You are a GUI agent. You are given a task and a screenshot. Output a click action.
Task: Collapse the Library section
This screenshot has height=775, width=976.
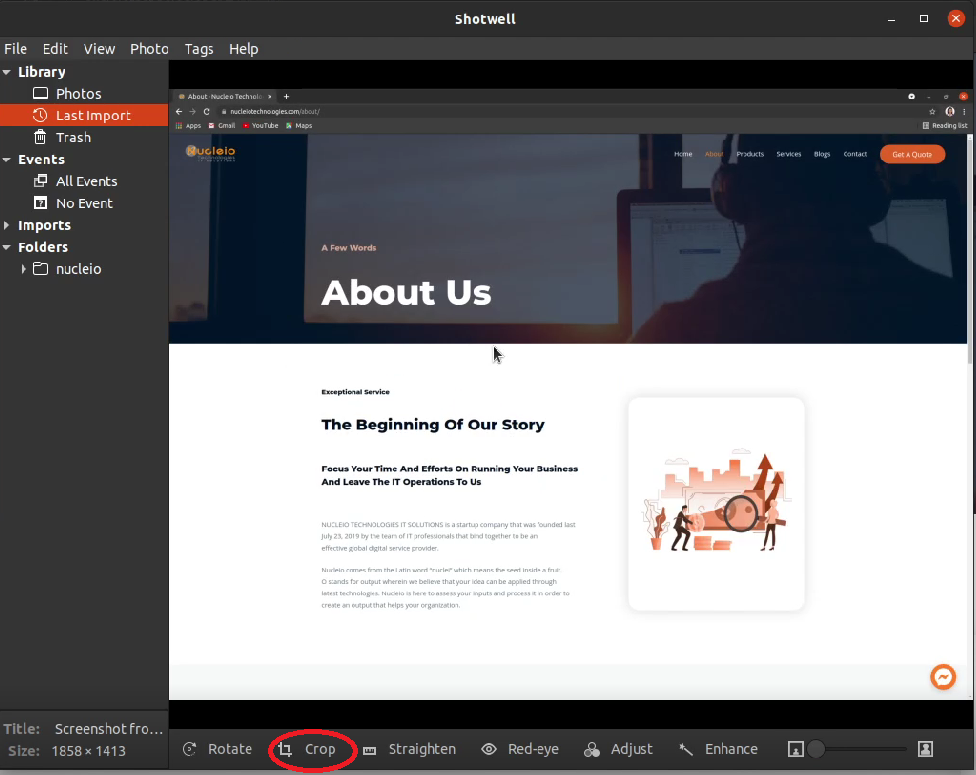(7, 72)
